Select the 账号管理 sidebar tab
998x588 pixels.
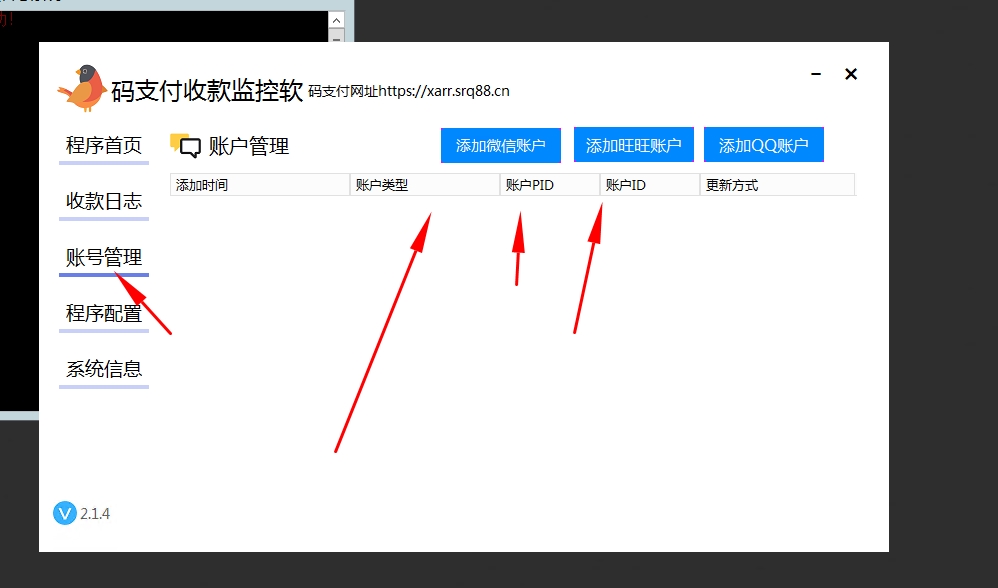pyautogui.click(x=104, y=257)
